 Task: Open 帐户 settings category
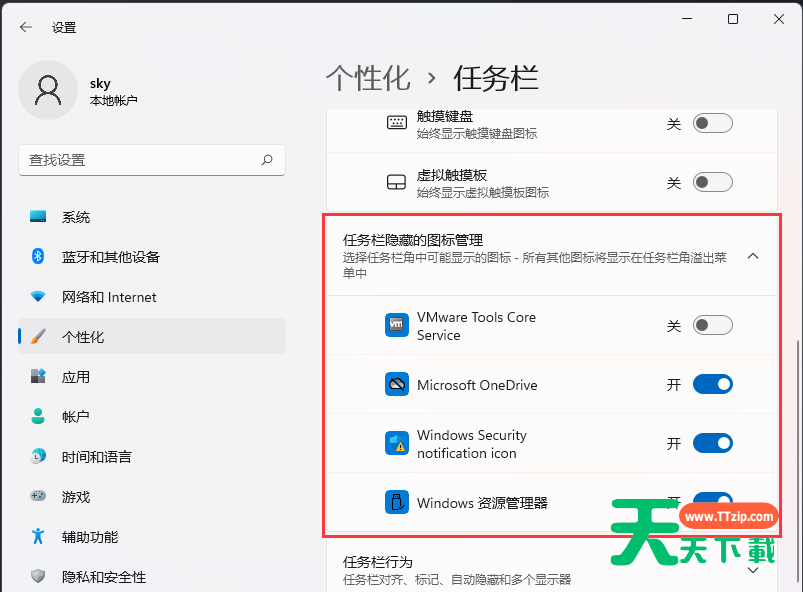click(x=152, y=416)
